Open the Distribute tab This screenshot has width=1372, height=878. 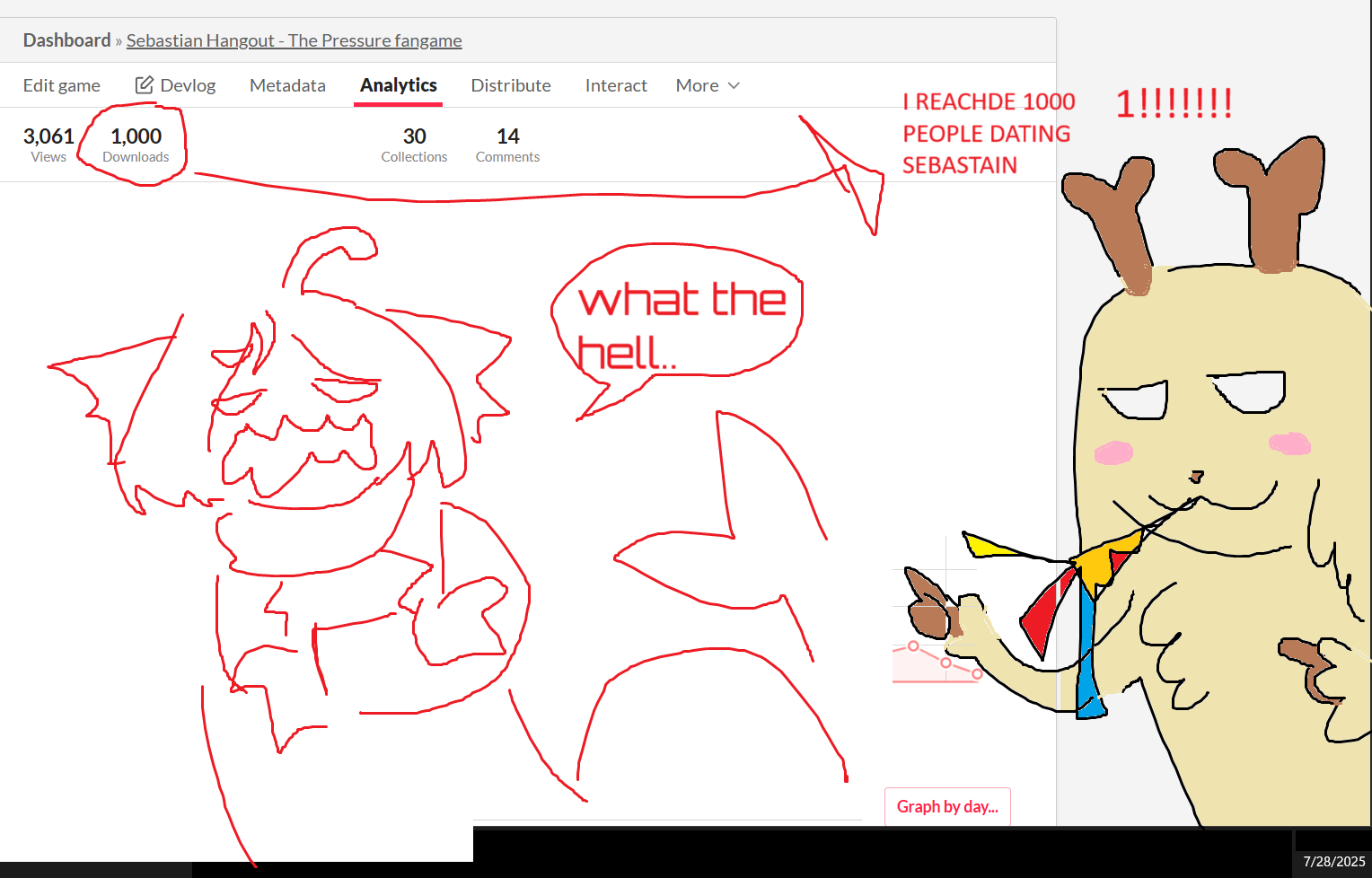pyautogui.click(x=511, y=85)
